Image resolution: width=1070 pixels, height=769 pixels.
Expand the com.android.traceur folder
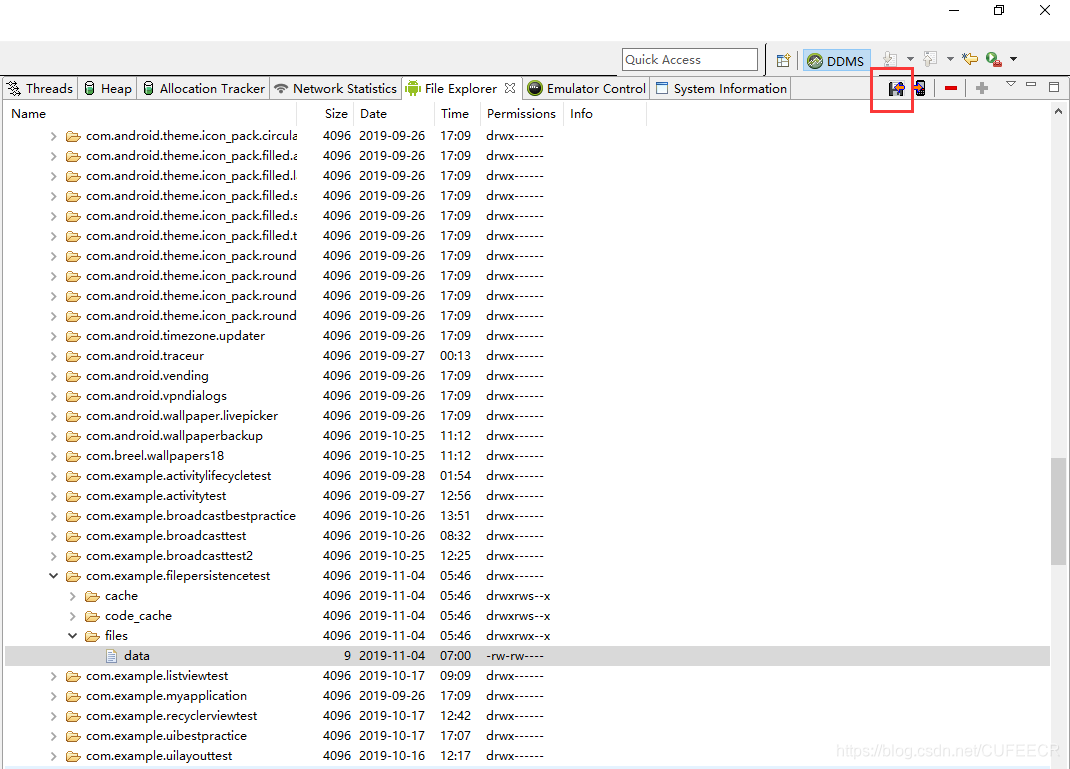(53, 356)
